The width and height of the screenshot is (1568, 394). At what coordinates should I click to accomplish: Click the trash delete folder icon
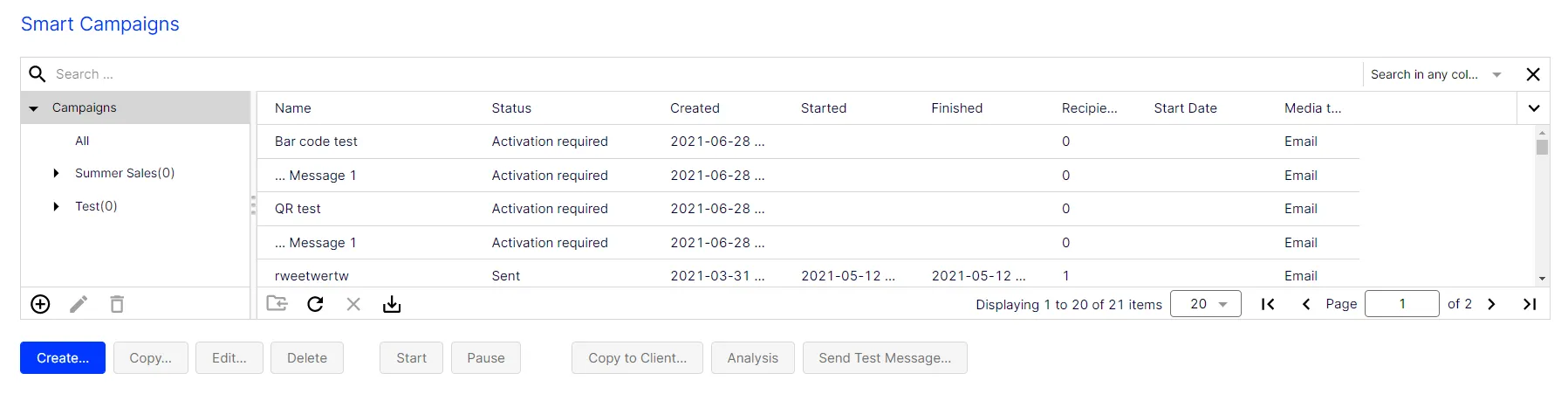coord(117,304)
